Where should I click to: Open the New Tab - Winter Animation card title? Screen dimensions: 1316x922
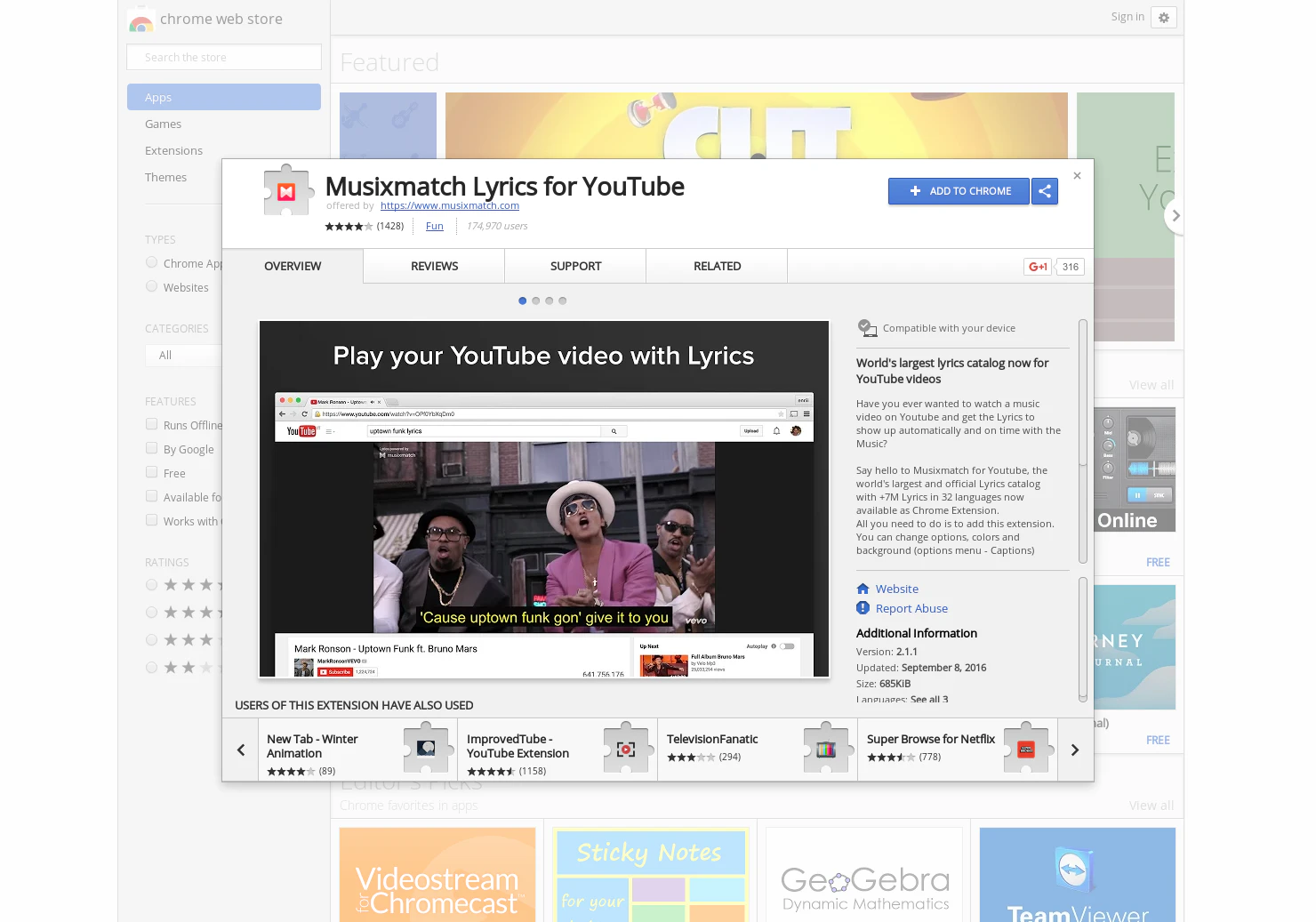312,746
